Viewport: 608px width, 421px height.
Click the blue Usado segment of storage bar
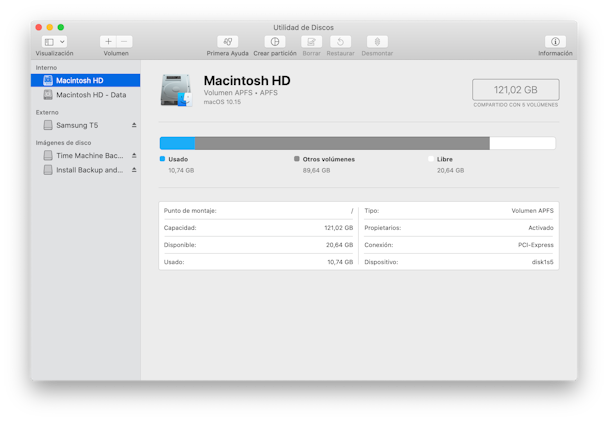178,143
